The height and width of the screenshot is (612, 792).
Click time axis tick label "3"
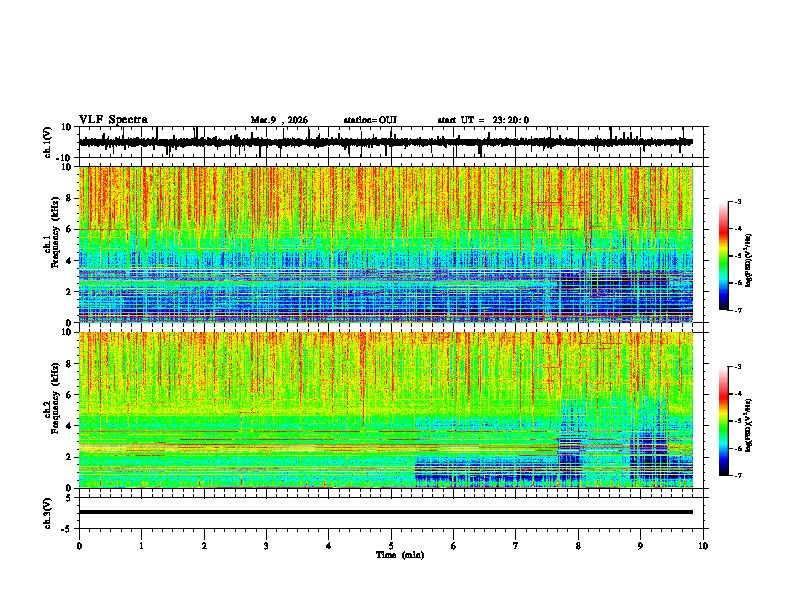click(x=266, y=546)
